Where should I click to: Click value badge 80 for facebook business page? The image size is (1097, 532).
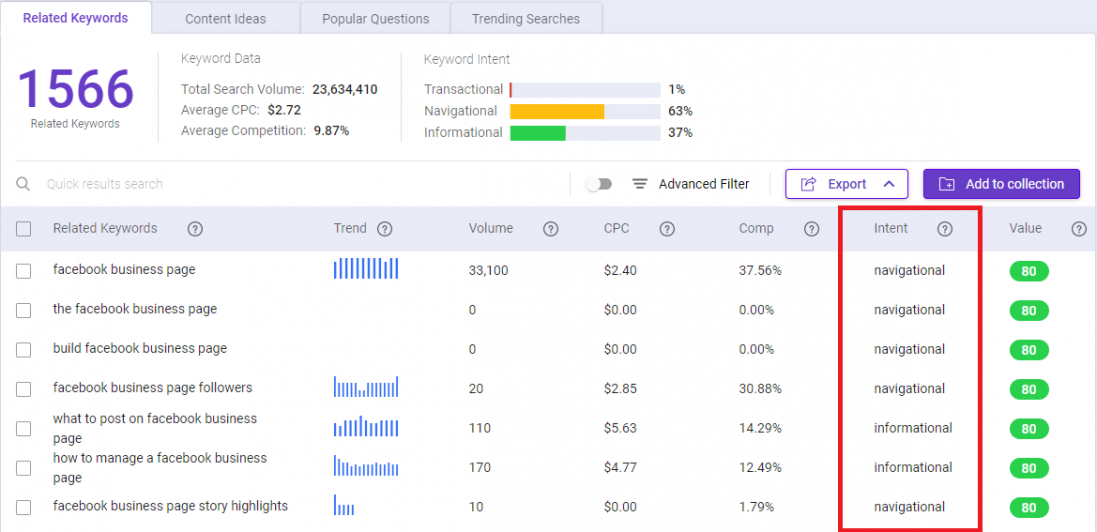click(1029, 271)
